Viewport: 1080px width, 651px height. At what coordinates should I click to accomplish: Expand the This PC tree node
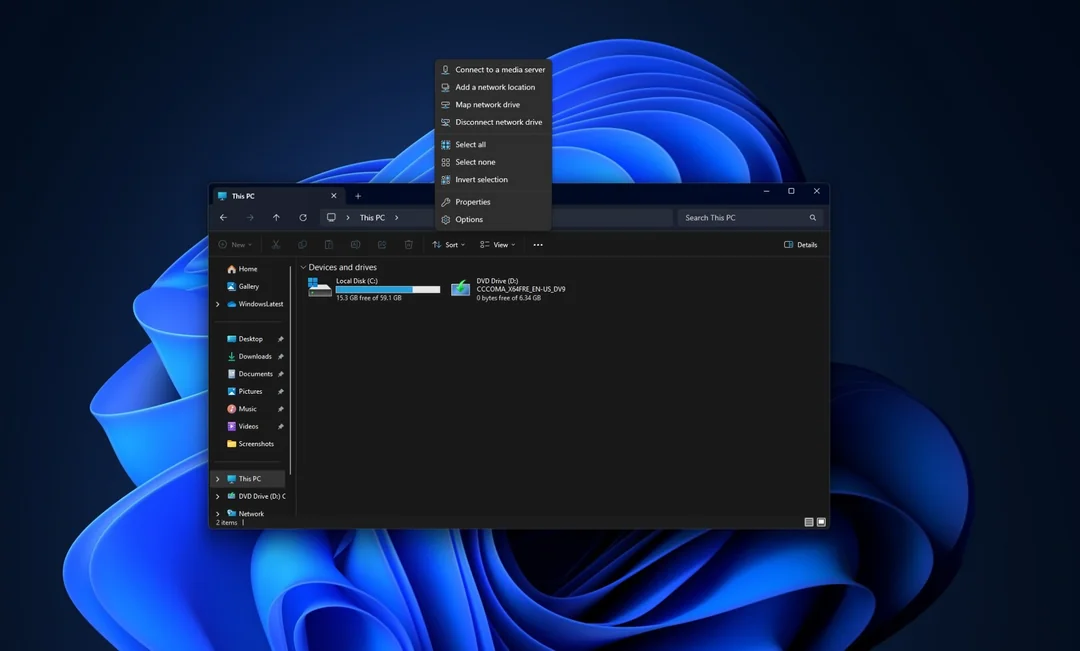coord(218,479)
